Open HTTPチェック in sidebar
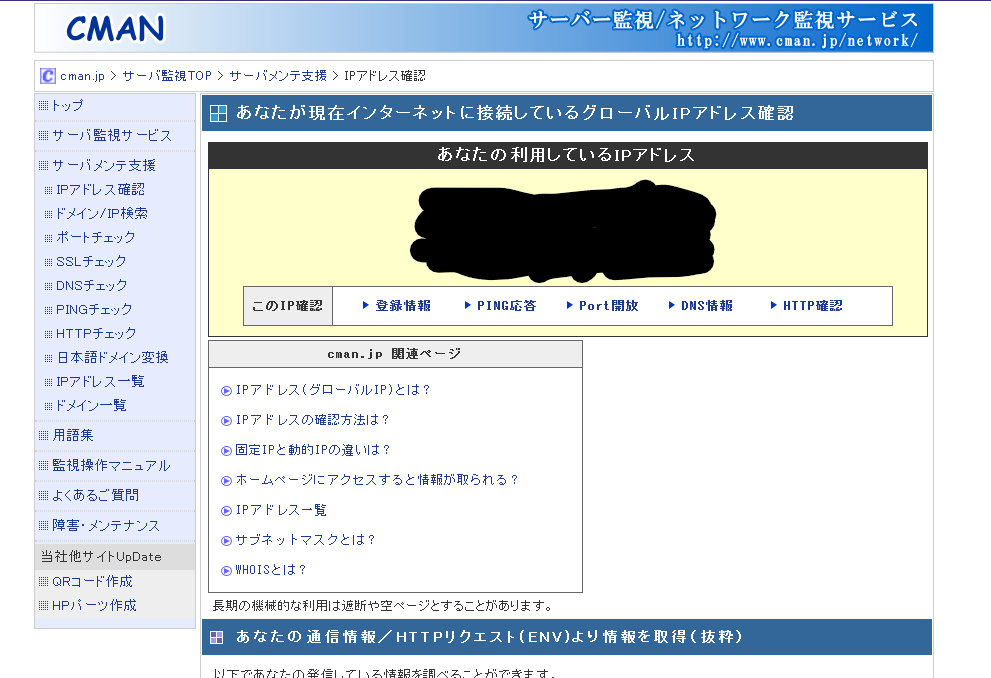The image size is (991, 678). point(96,334)
